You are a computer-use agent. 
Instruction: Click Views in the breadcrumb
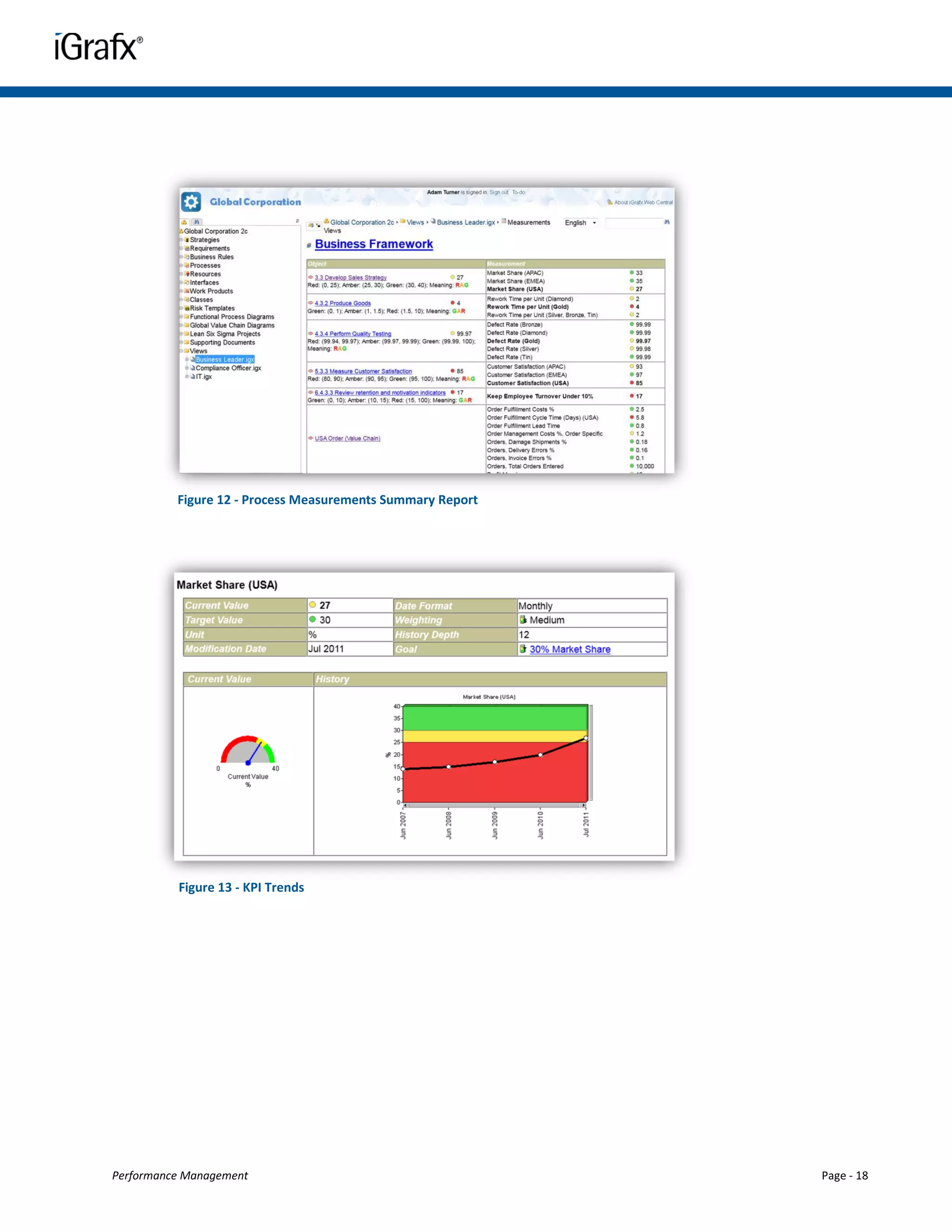tap(415, 222)
